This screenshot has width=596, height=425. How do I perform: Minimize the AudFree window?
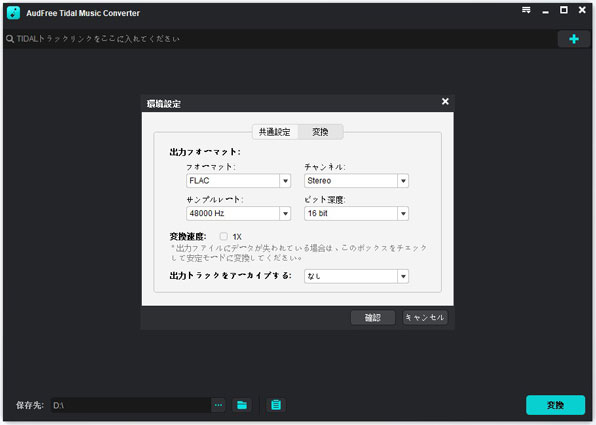pos(545,11)
